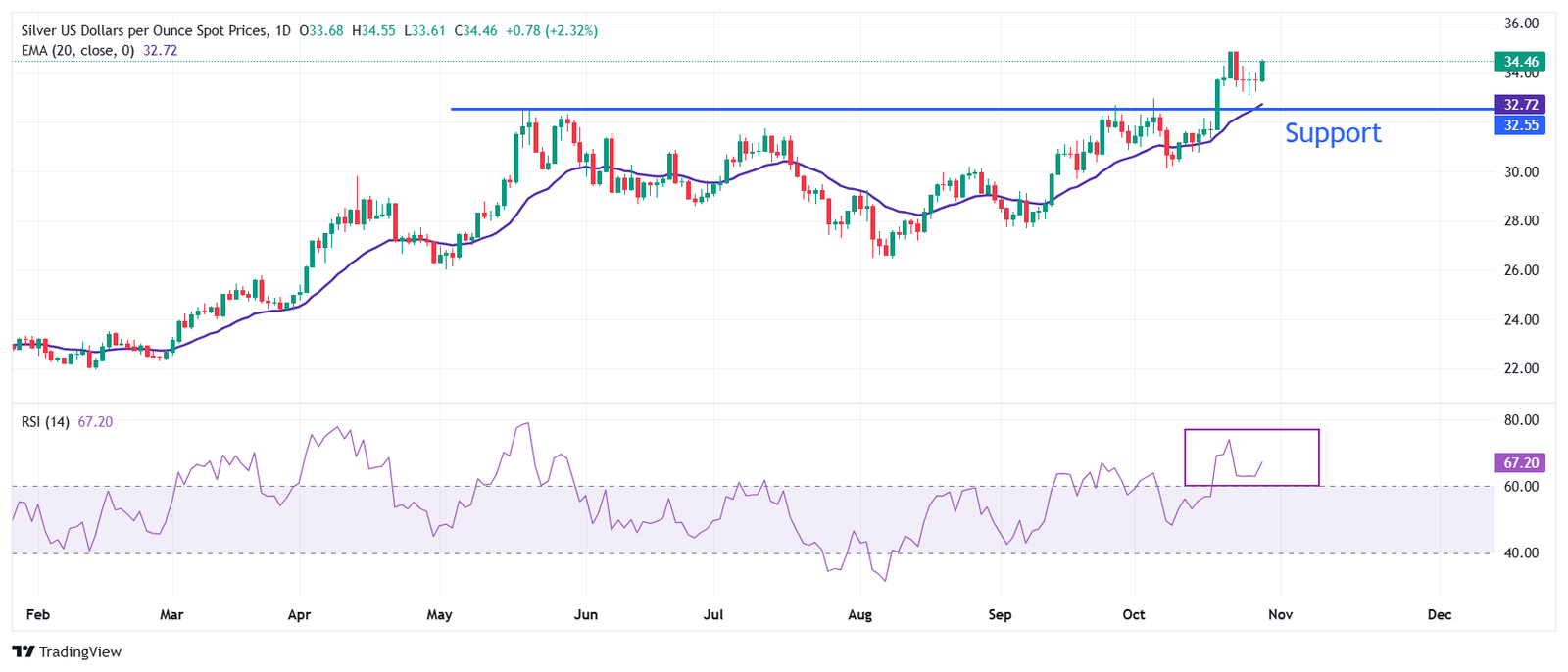Click the 40.00 level on the RSI axis
This screenshot has width=1568, height=672.
[x=1521, y=553]
